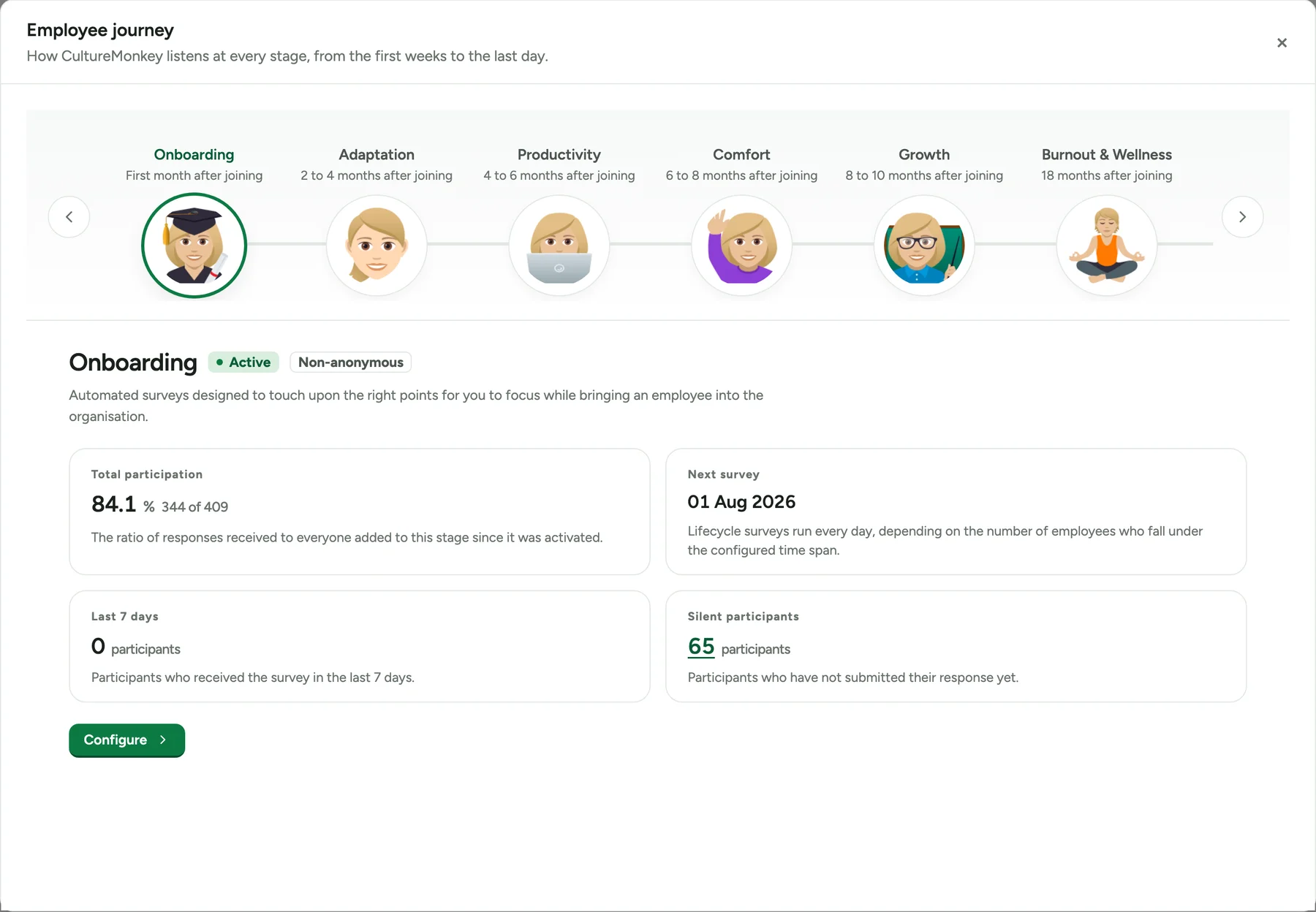This screenshot has height=912, width=1316.
Task: Click the large Onboarding section heading
Action: 133,362
